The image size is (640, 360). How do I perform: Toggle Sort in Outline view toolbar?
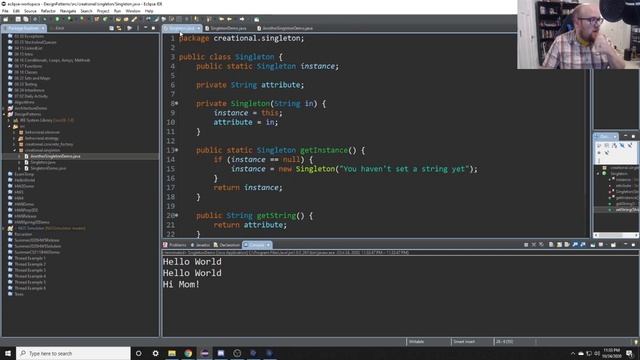[614, 145]
